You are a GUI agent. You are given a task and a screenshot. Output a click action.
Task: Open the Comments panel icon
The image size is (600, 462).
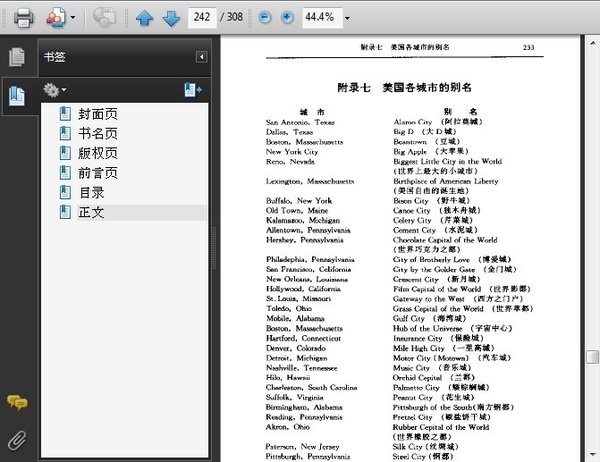(17, 403)
